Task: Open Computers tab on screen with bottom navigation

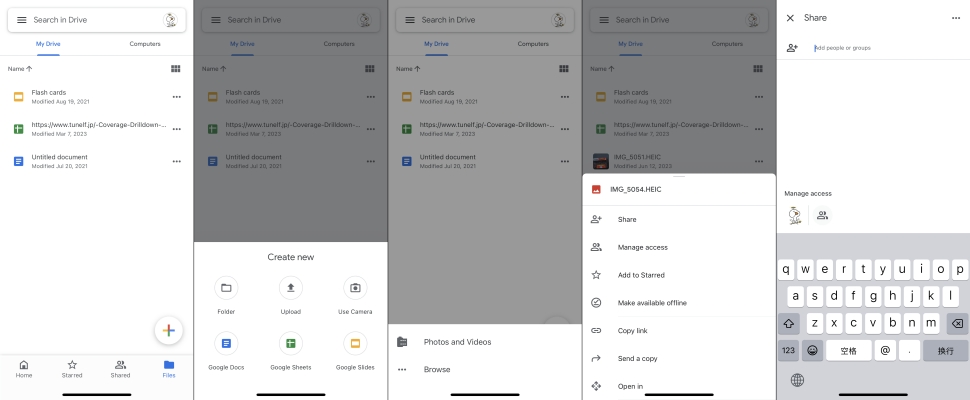Action: (x=145, y=44)
